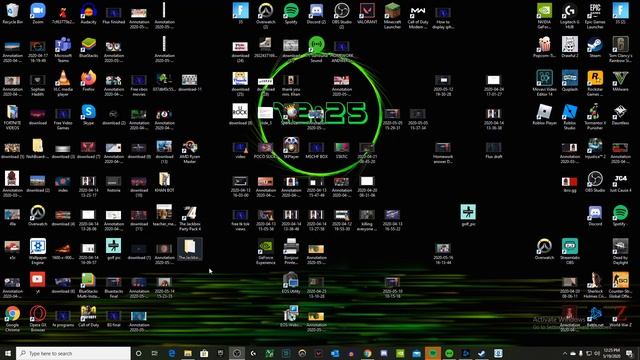This screenshot has height=360, width=640.
Task: Open the taskbar clock and date
Action: point(611,353)
